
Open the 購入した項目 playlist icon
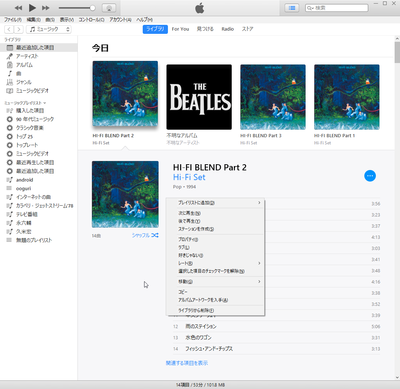(10, 110)
